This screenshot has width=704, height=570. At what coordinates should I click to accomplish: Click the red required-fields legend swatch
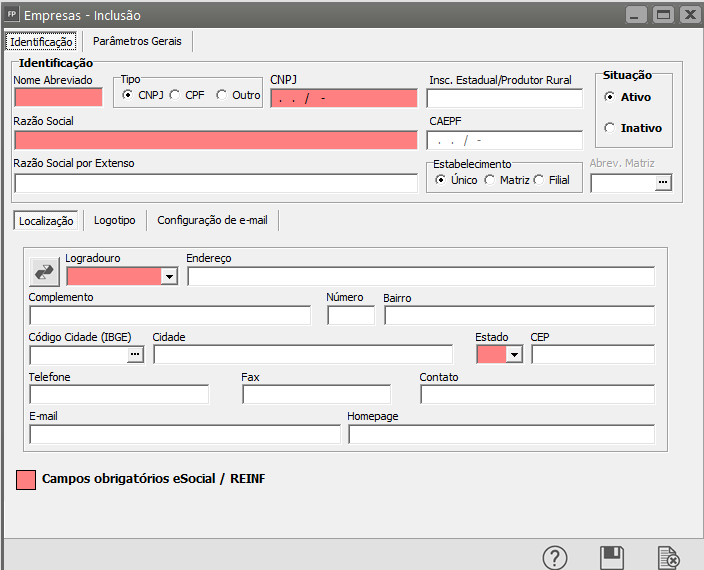coord(27,479)
